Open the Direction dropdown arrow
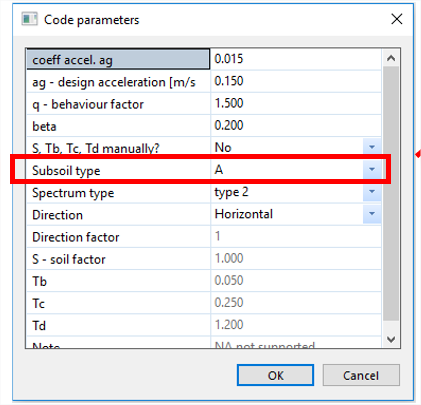The width and height of the screenshot is (421, 405). pos(372,214)
